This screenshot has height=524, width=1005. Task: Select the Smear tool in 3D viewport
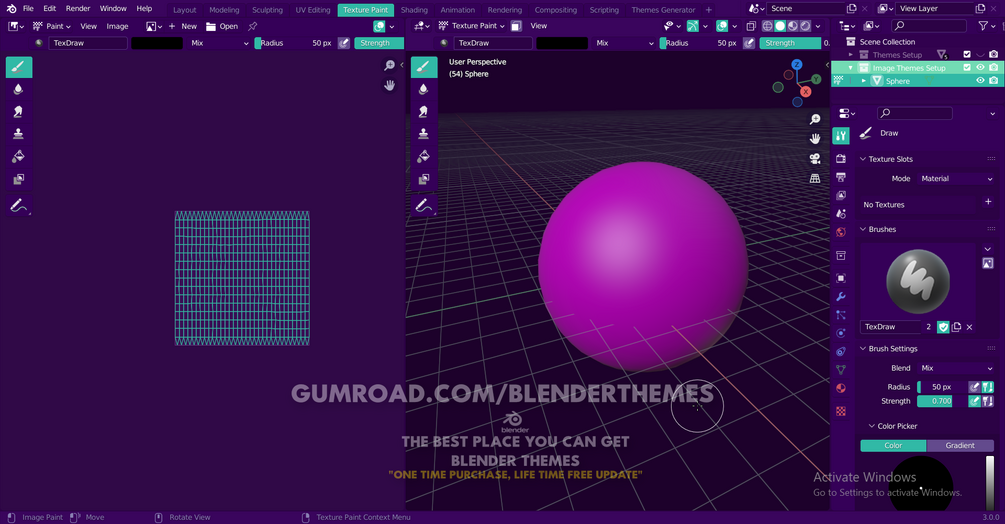(x=424, y=111)
